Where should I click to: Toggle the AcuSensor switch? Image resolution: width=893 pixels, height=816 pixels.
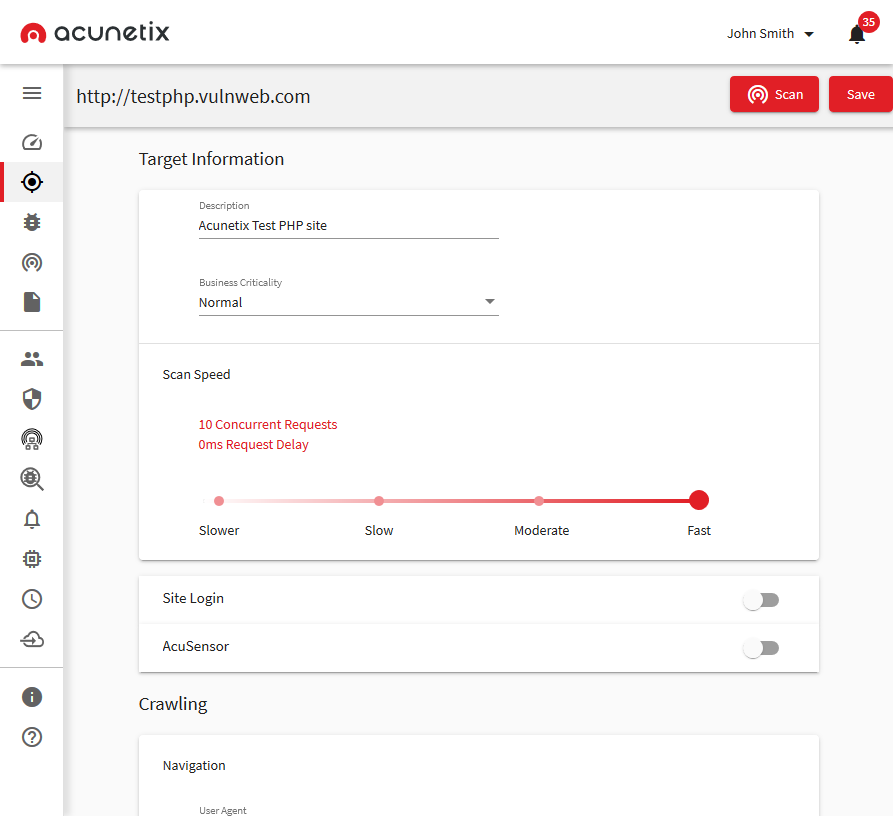click(x=761, y=648)
